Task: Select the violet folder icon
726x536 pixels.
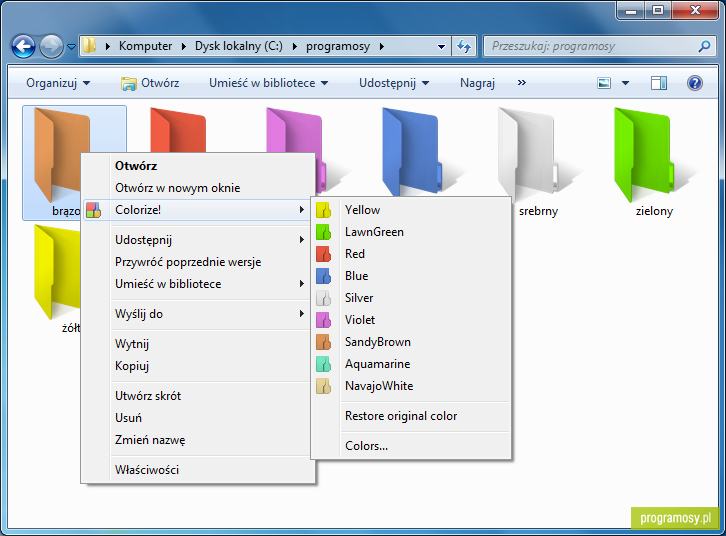Action: click(x=294, y=131)
